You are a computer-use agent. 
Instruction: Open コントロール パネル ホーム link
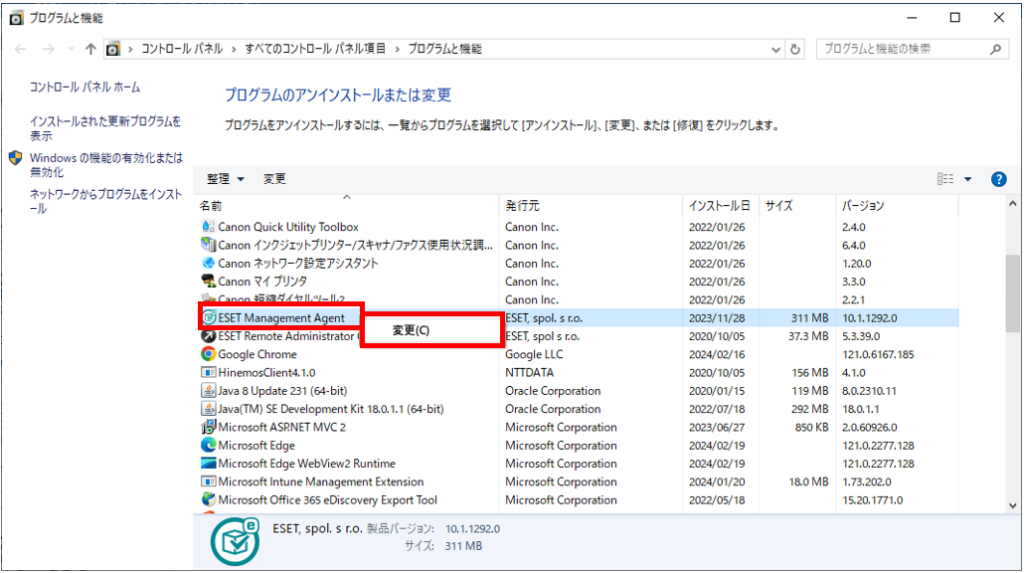[x=84, y=87]
